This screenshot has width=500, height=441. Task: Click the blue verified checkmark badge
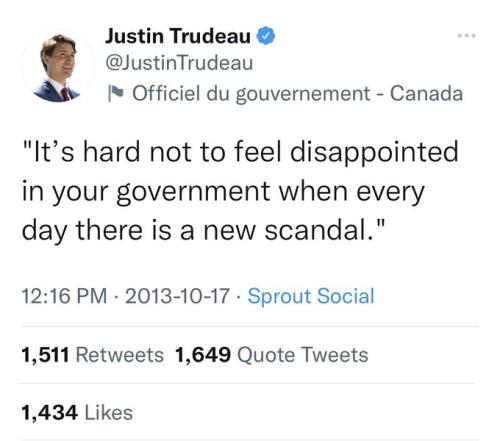266,36
